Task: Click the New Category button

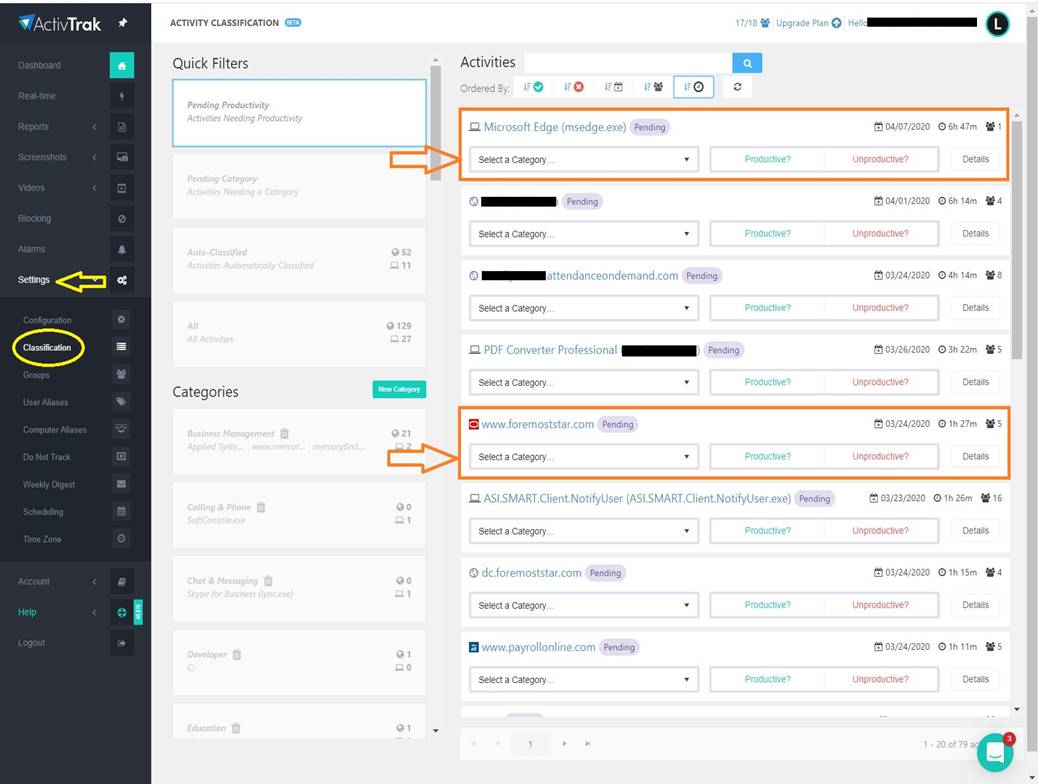Action: click(x=399, y=389)
